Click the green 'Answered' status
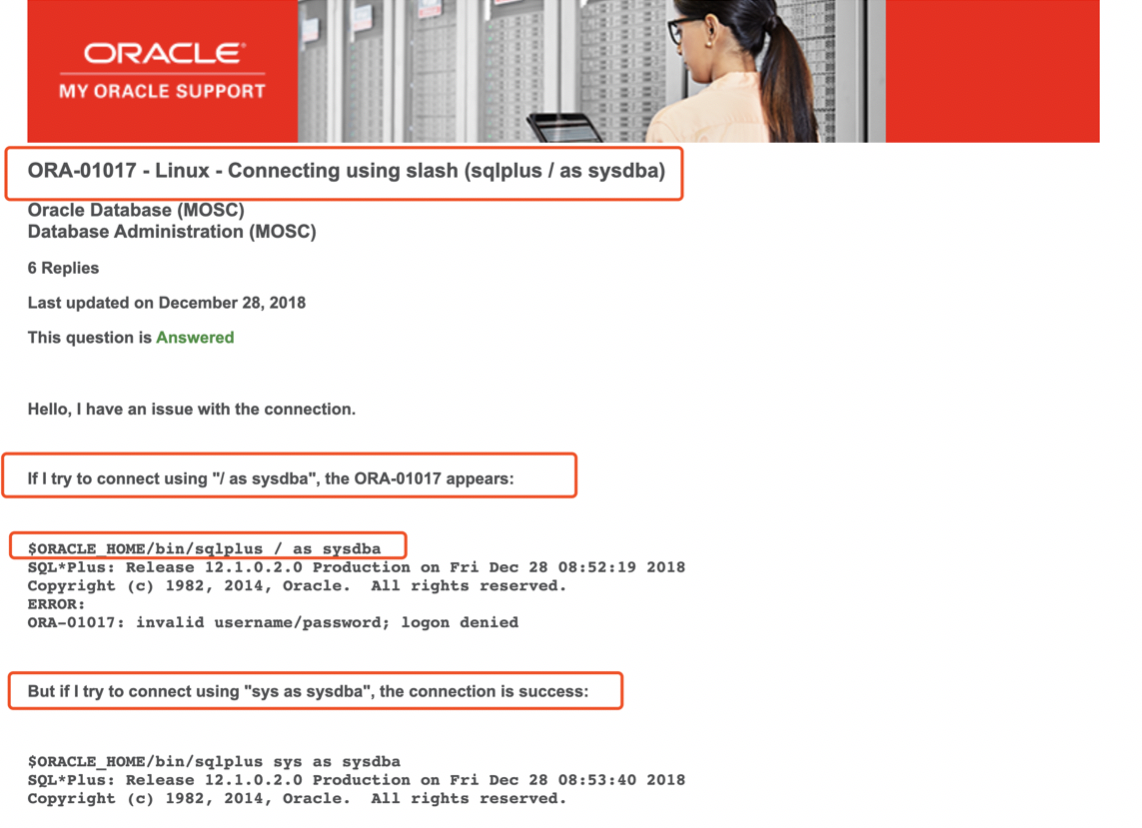Screen dimensions: 1142x828 (x=195, y=338)
